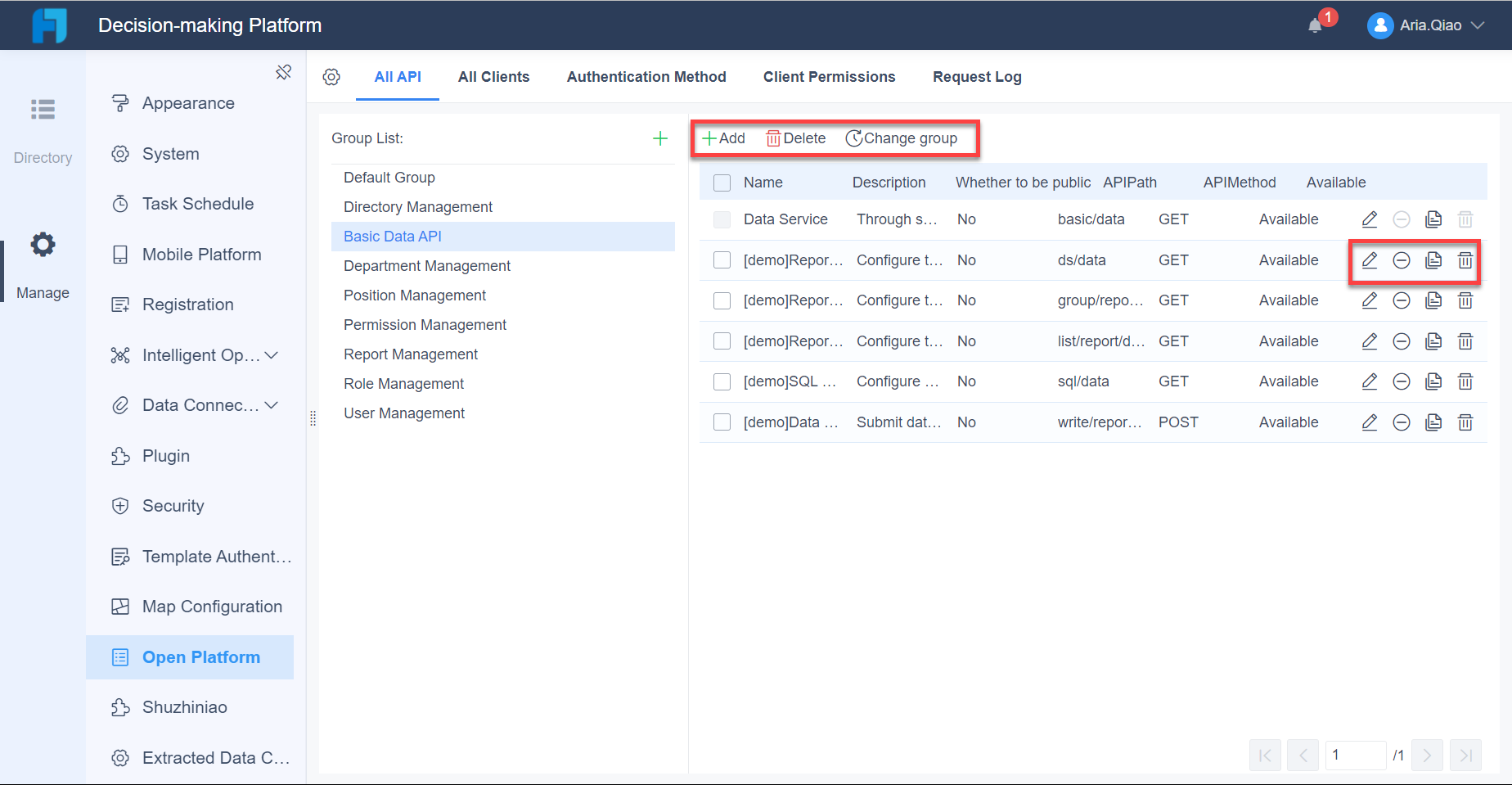Select all APIs with the header checkbox
This screenshot has height=785, width=1512.
pos(722,183)
